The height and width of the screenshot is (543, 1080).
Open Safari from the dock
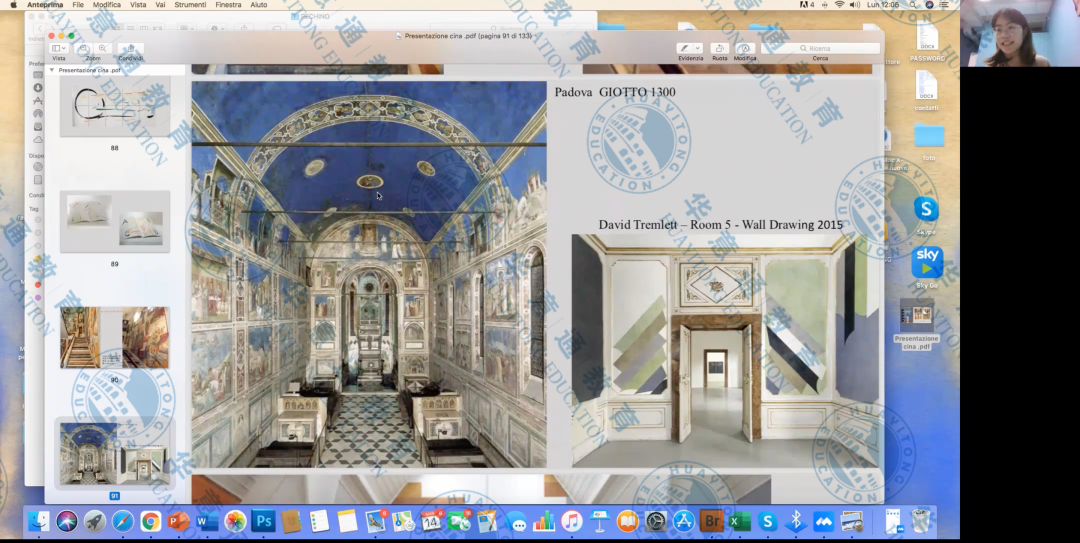123,522
